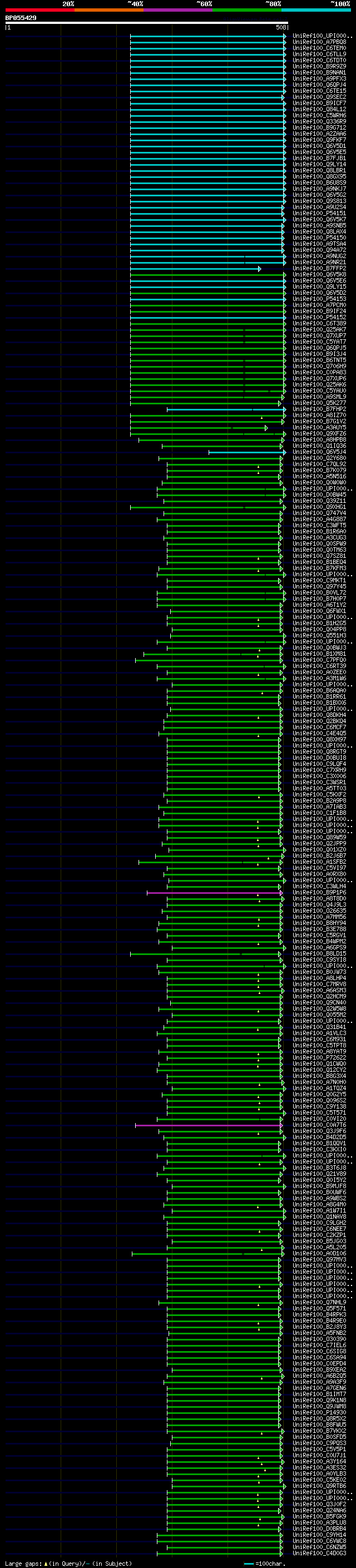The image size is (356, 1568).
Task: Select the UniRef100_A2ZAA6 entry
Action: click(x=319, y=134)
